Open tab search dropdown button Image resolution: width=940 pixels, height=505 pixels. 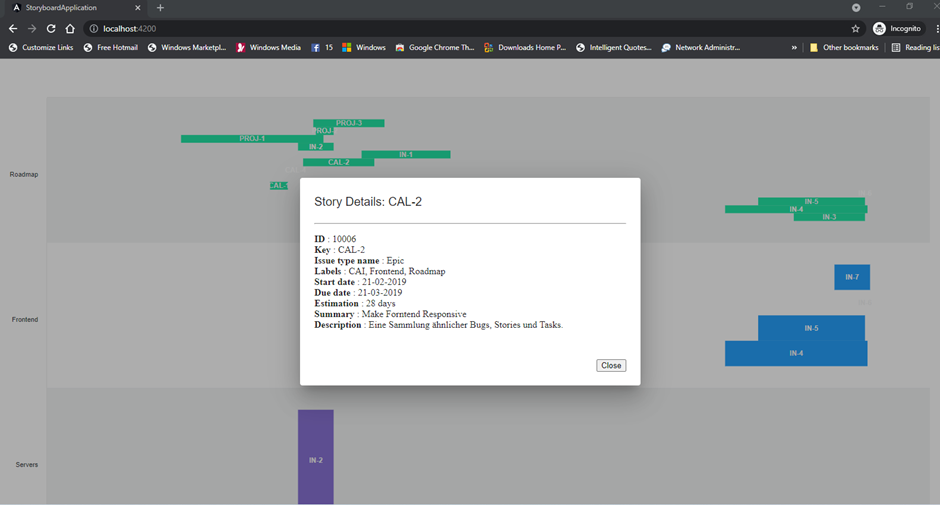click(856, 8)
